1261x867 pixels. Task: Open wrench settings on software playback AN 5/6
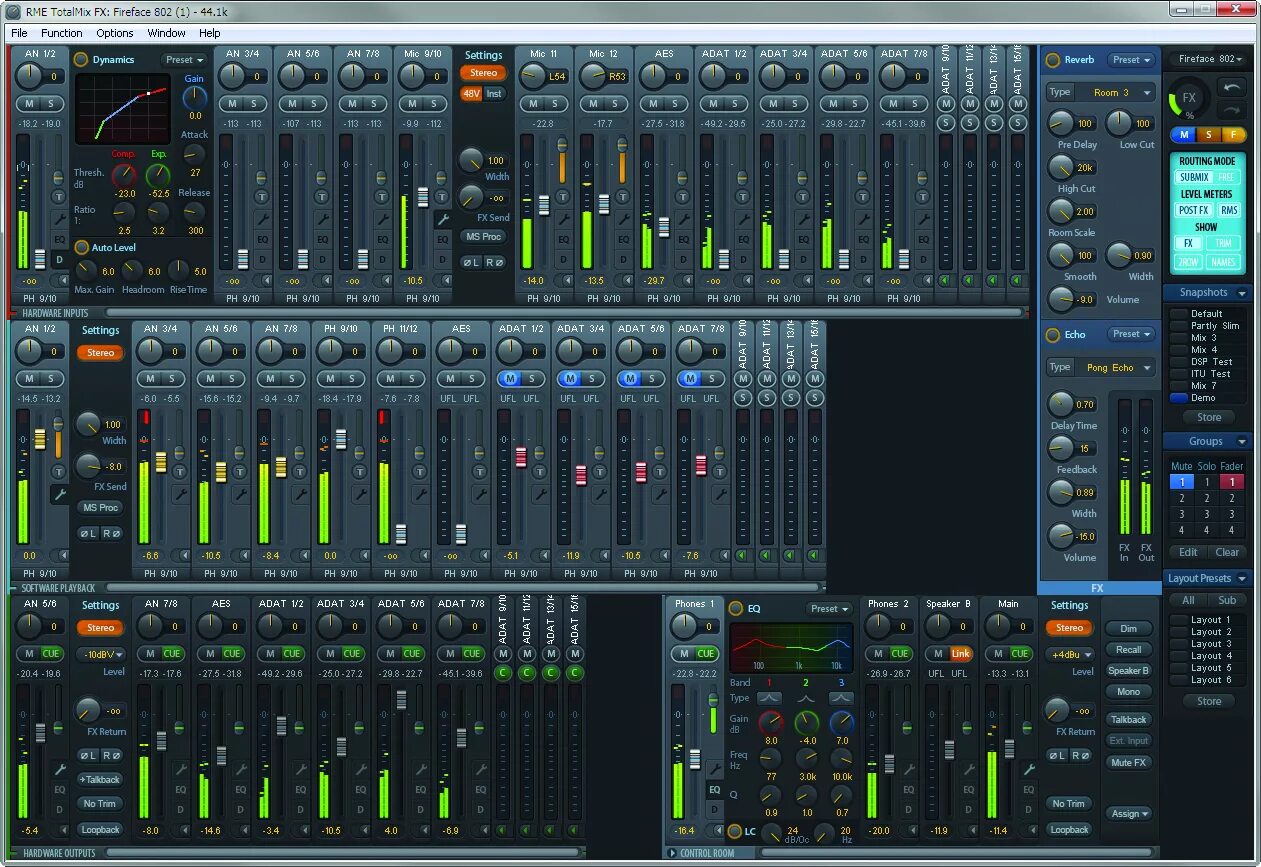(x=239, y=494)
